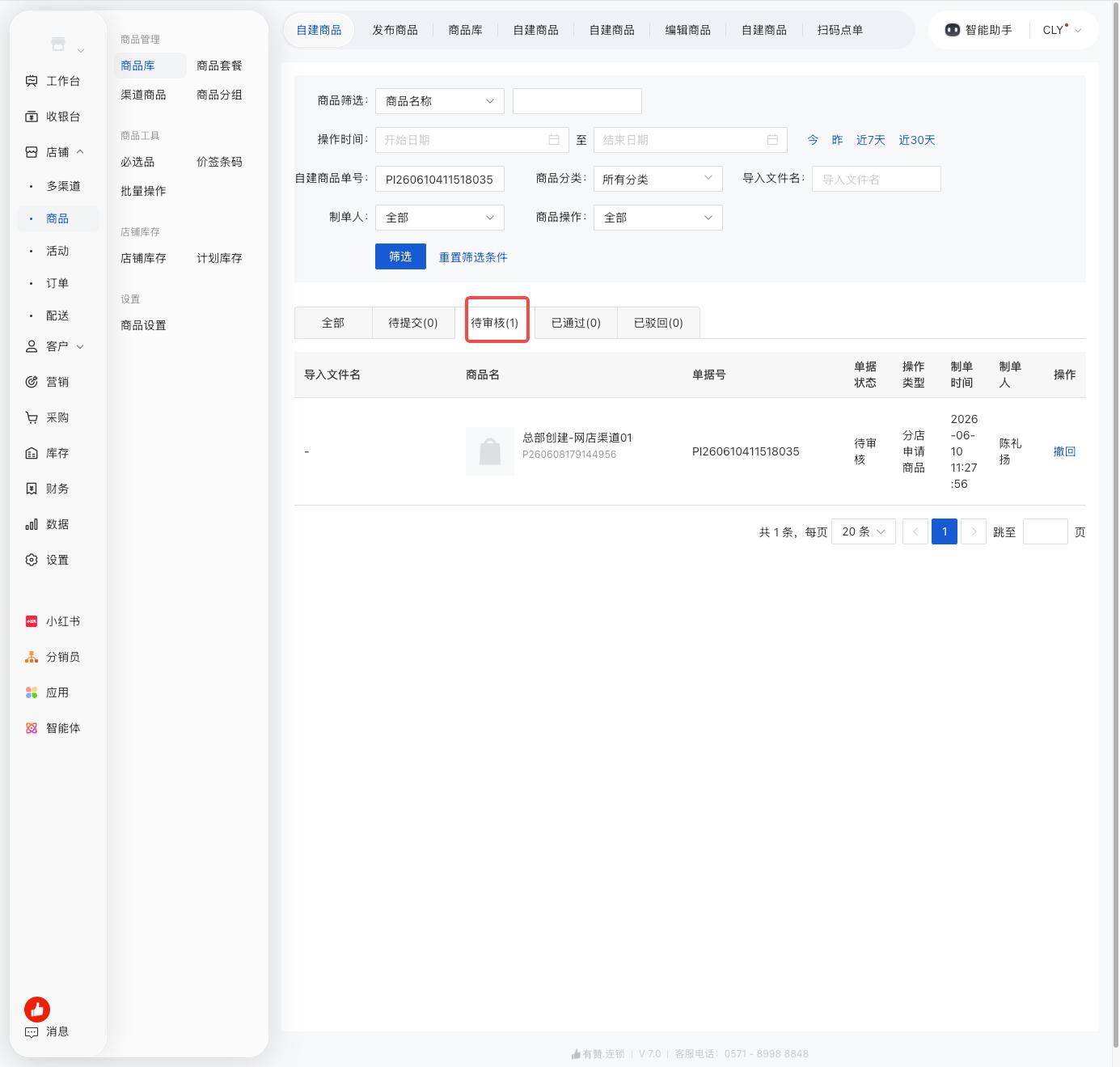
Task: Click the product placeholder thumbnail image
Action: point(490,451)
